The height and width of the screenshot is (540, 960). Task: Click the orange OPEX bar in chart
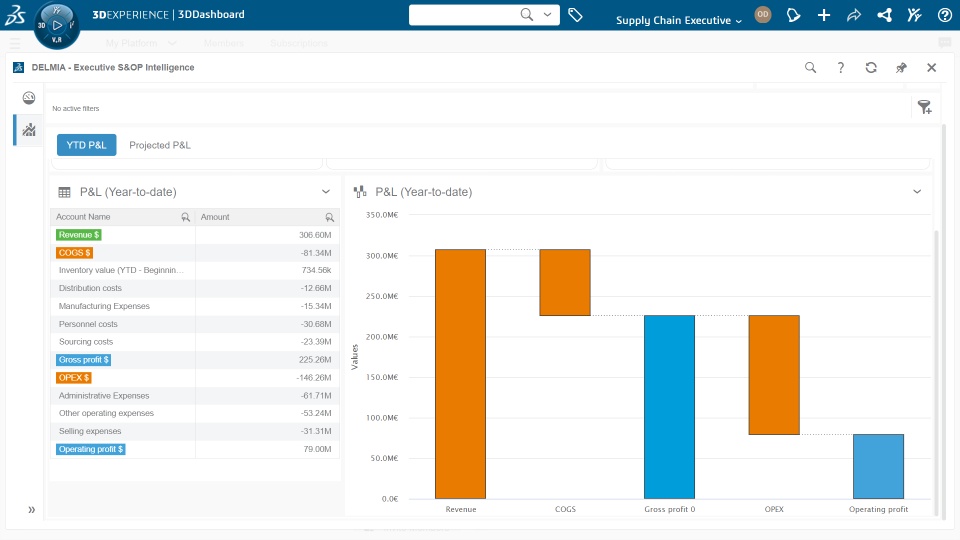774,375
